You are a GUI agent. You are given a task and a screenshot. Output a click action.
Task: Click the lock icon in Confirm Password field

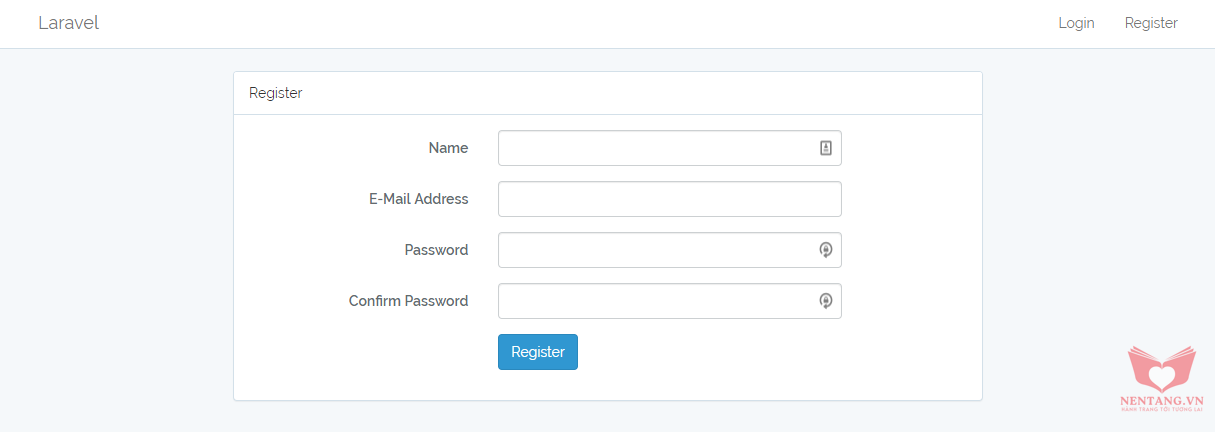point(826,300)
